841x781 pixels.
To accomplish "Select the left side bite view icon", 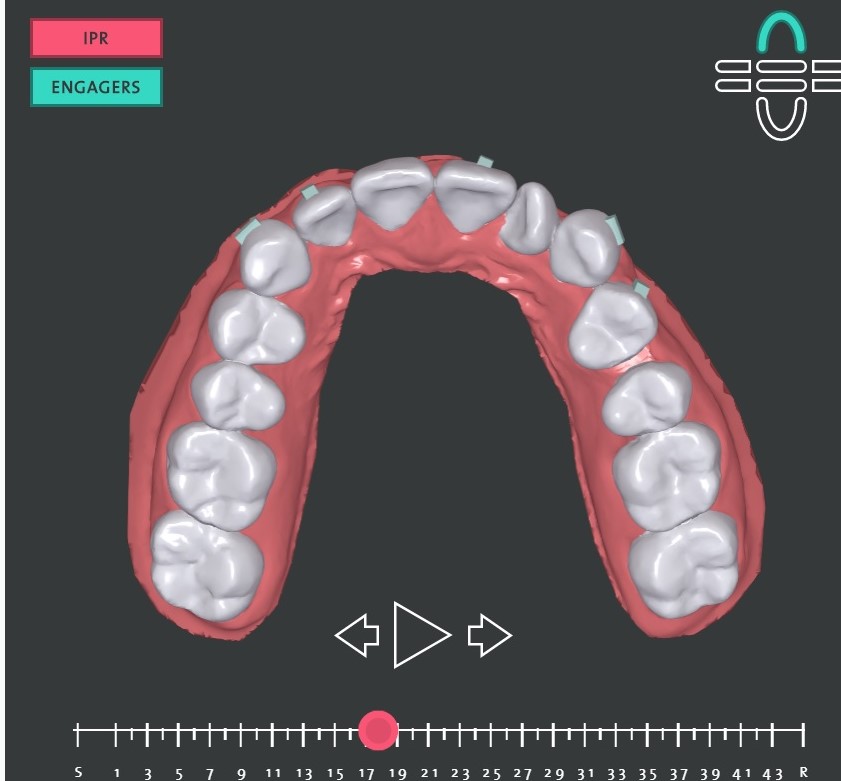I will pos(733,76).
